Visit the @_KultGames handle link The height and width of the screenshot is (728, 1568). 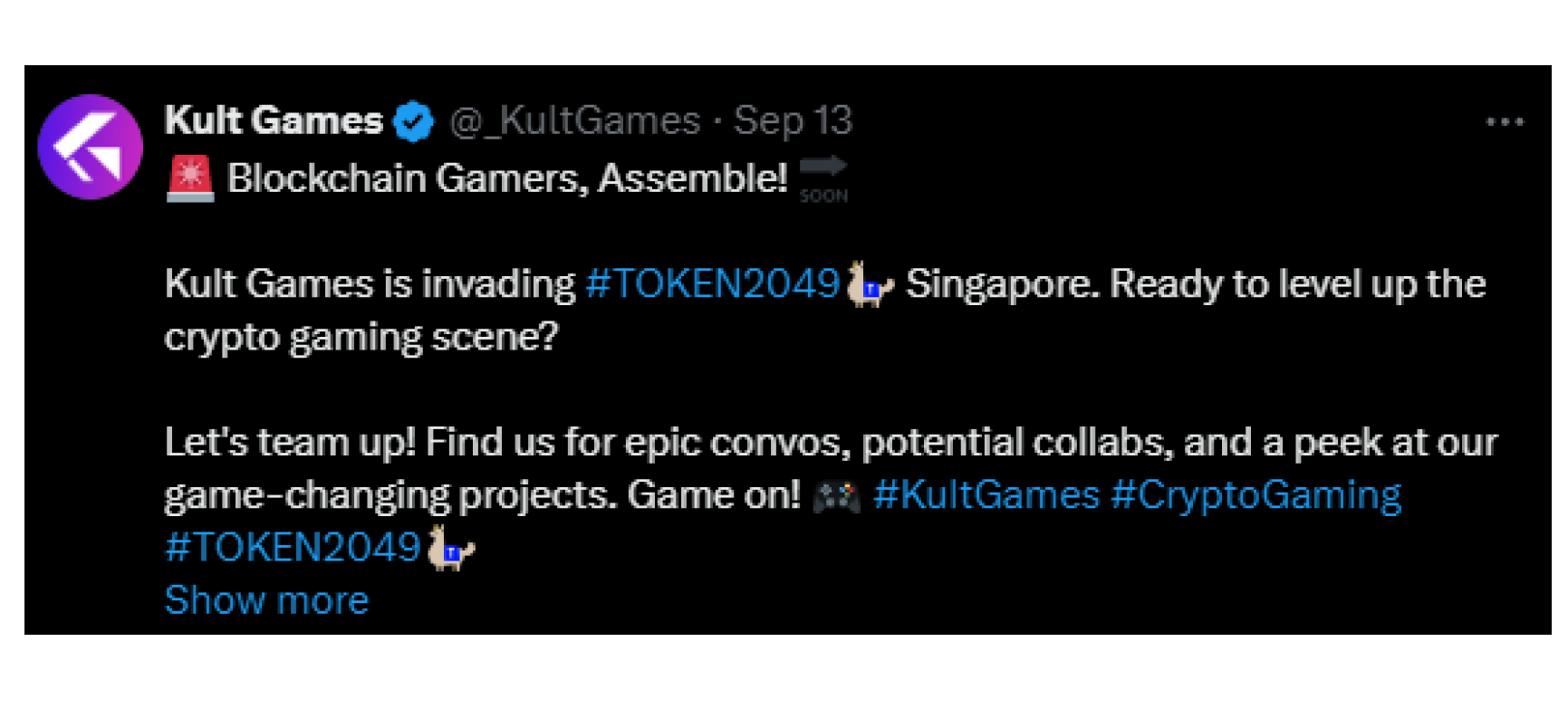pyautogui.click(x=574, y=121)
